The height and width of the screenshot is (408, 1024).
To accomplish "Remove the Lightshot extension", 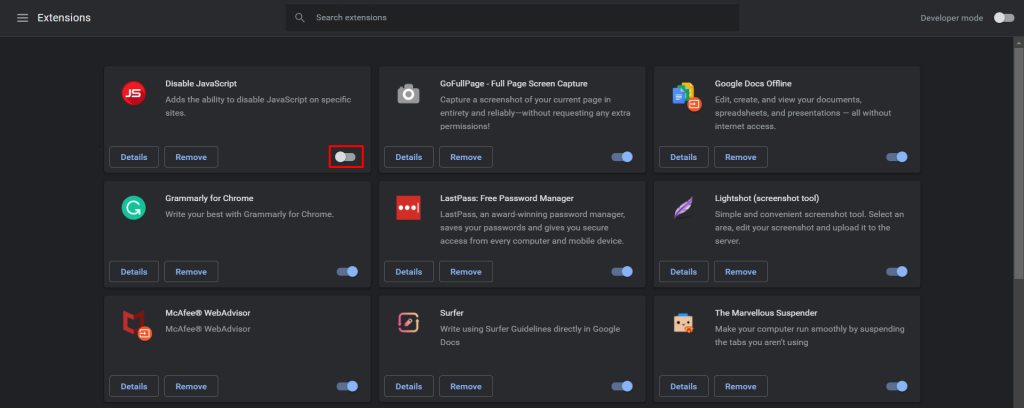I will [741, 271].
